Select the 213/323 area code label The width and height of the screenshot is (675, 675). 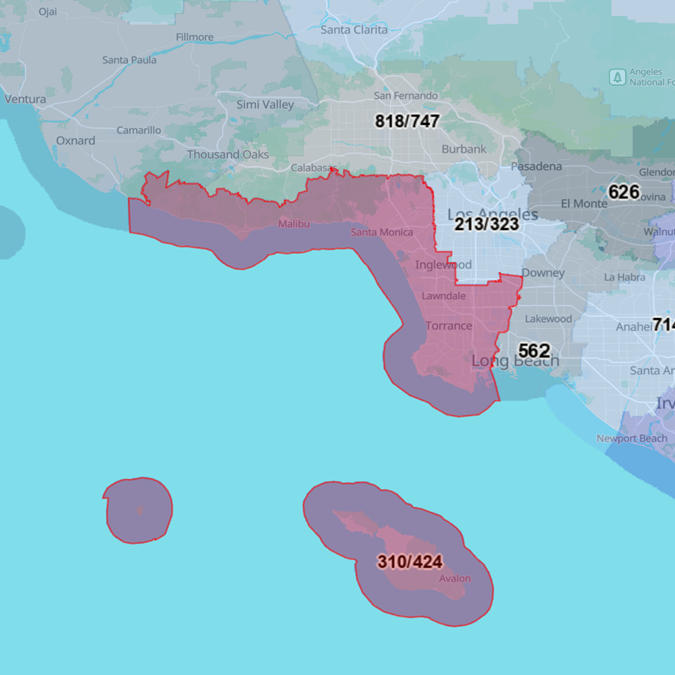pyautogui.click(x=487, y=225)
